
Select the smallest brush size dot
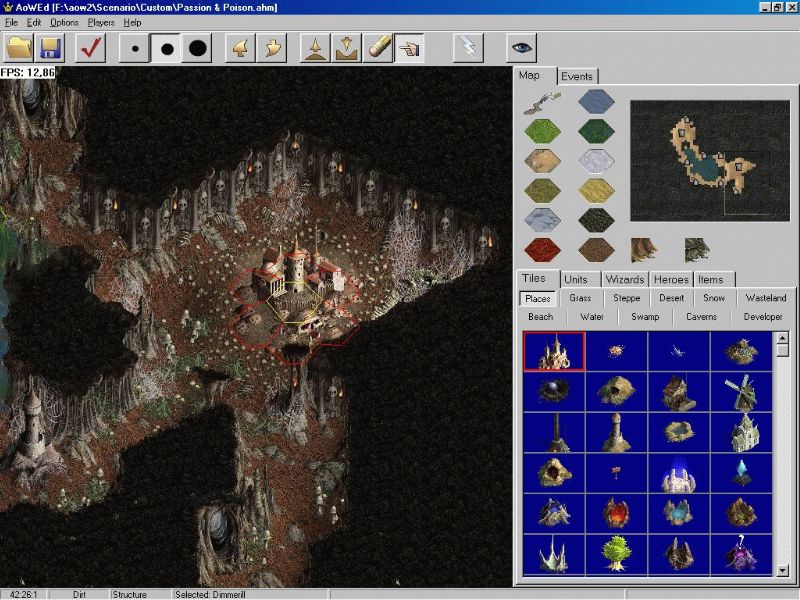(135, 48)
